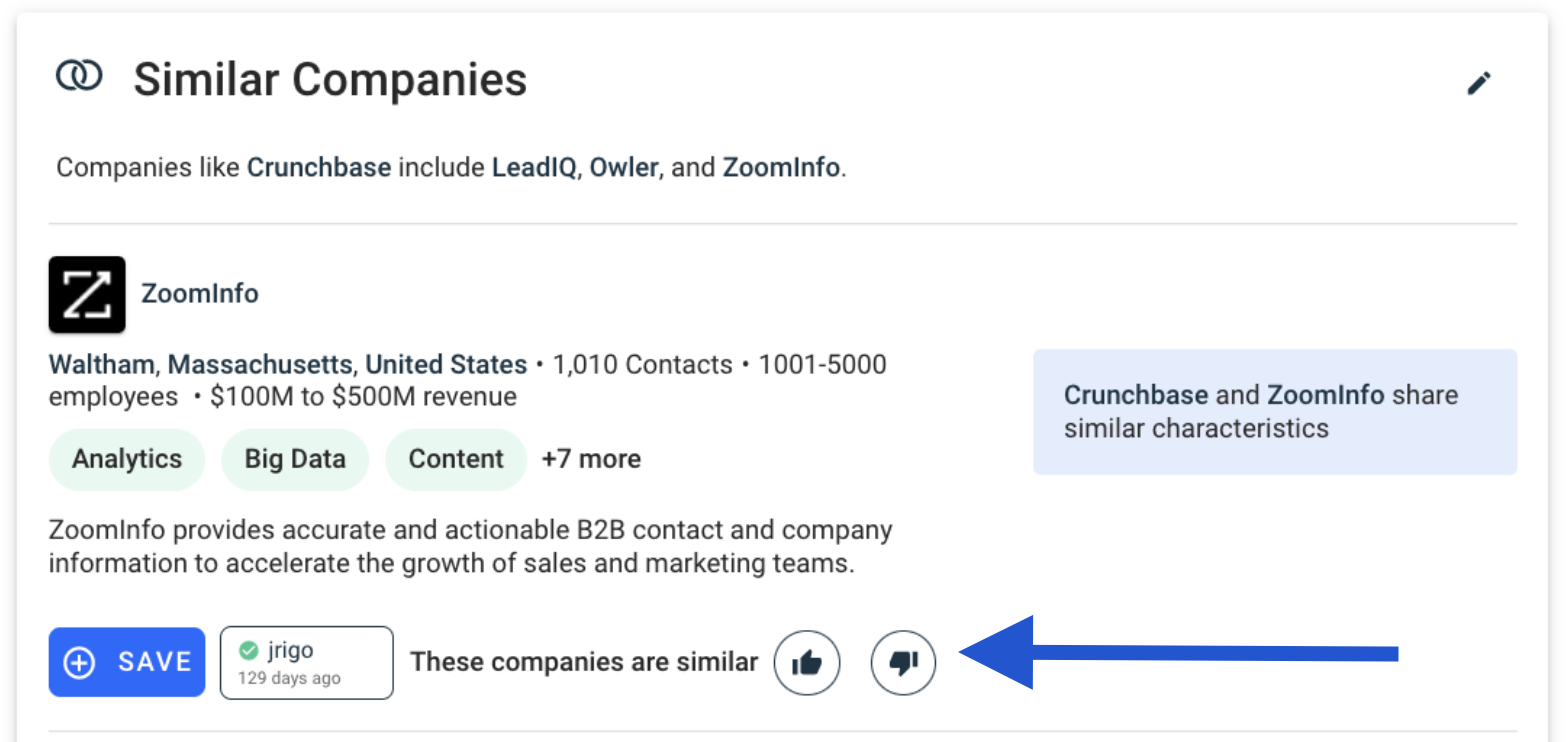Open Crunchbase link in the blue info box
This screenshot has width=1566, height=742.
(x=1136, y=395)
